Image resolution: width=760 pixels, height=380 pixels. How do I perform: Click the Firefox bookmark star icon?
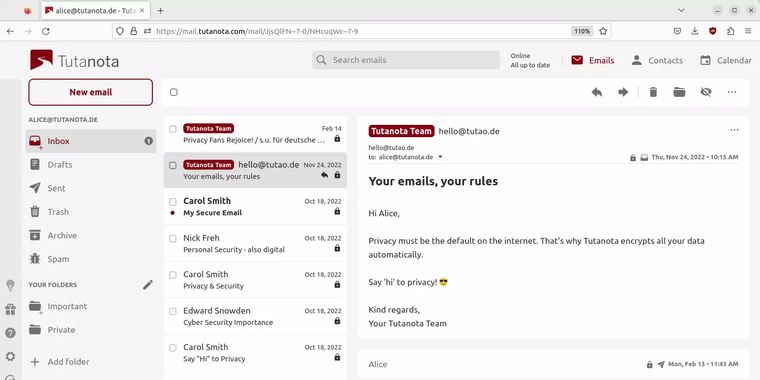coord(602,31)
